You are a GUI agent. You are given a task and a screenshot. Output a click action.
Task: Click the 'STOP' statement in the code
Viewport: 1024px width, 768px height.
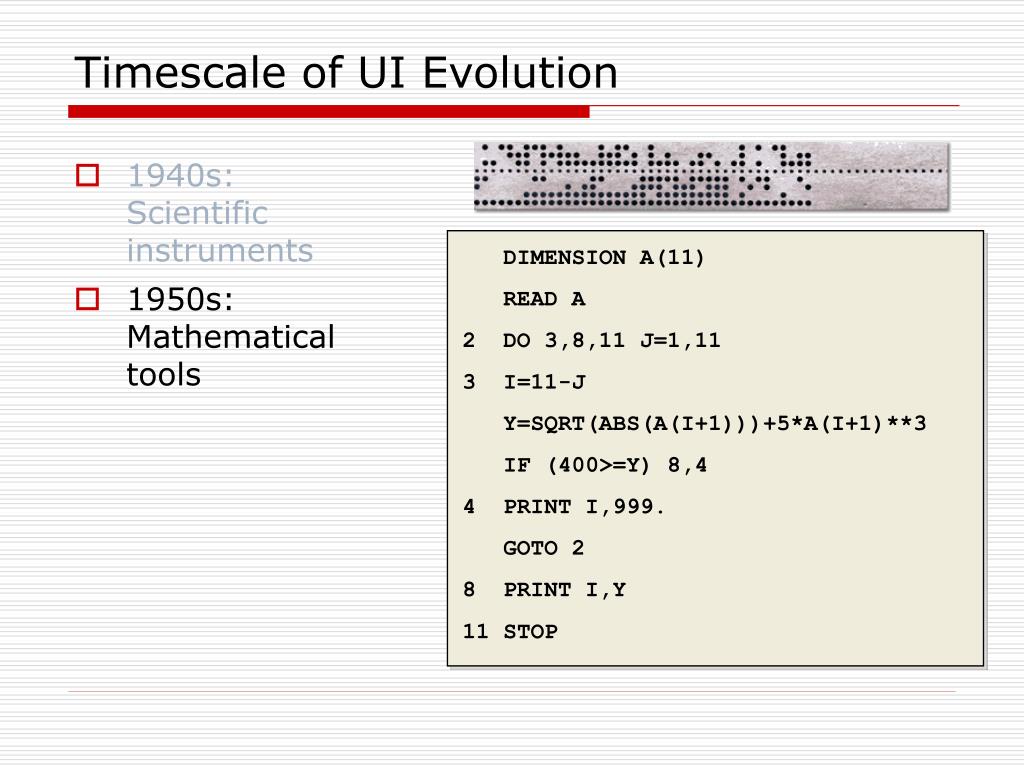click(x=530, y=632)
